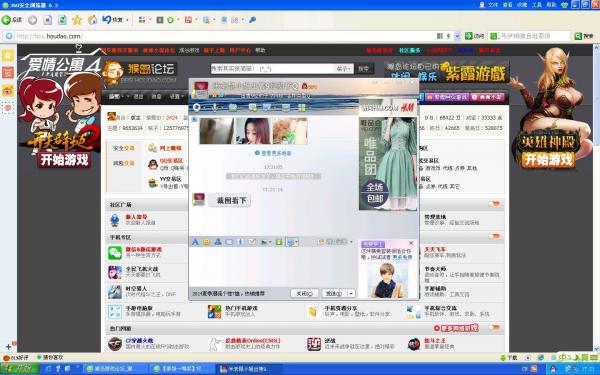Screen dimensions: 600x375
Task: Open the red sidebar calendar-style icon
Action: click(8, 73)
